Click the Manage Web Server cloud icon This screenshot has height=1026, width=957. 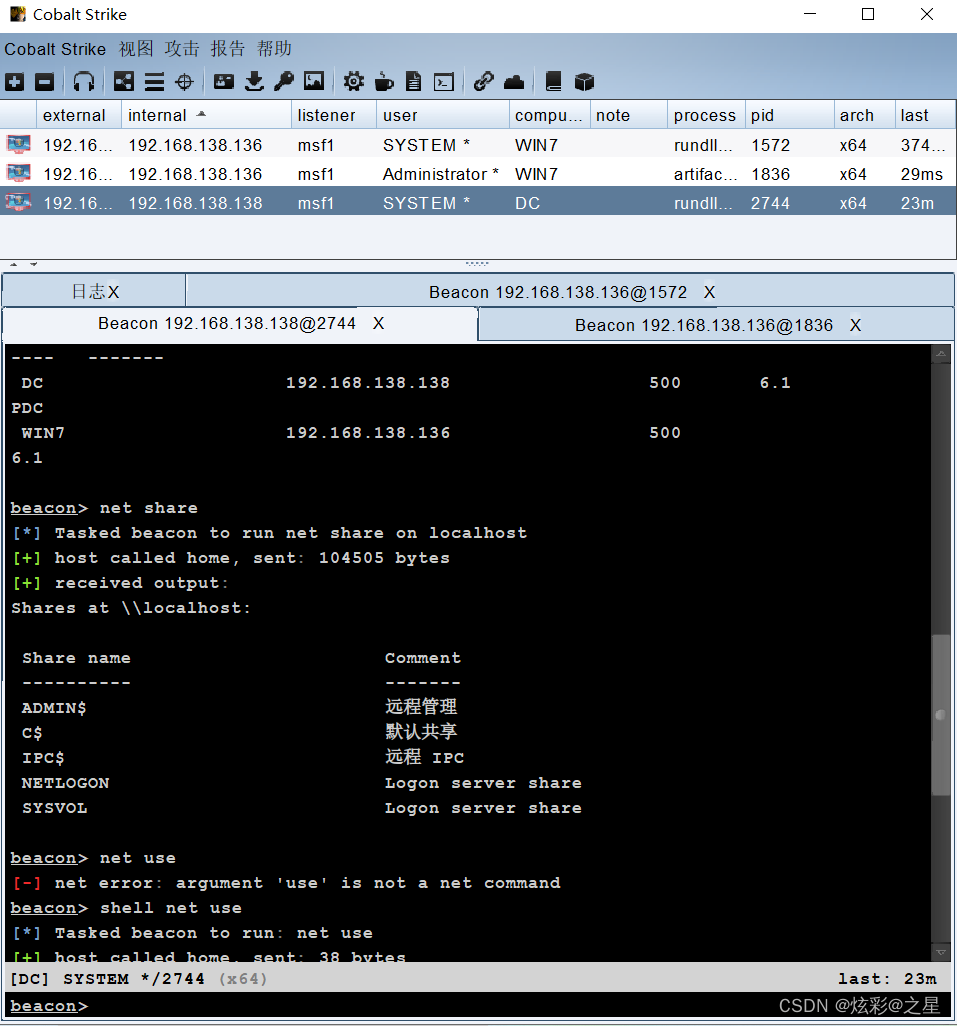514,82
